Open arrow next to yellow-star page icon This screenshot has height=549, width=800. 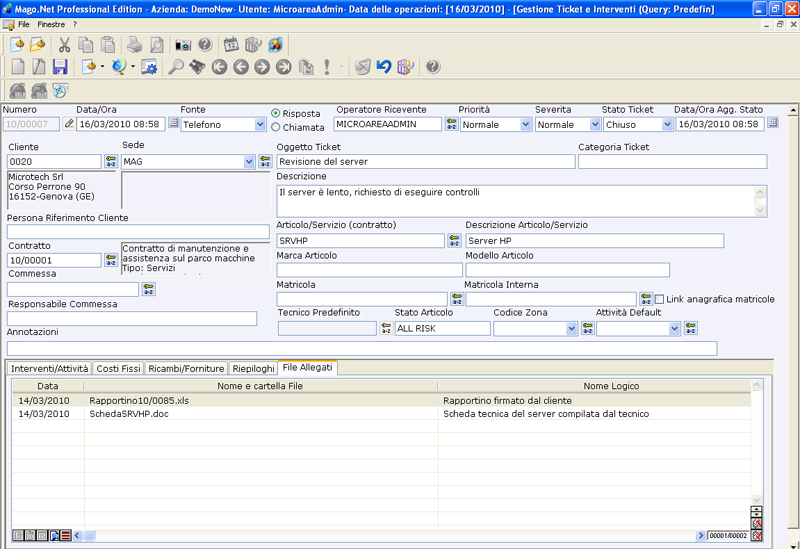103,67
